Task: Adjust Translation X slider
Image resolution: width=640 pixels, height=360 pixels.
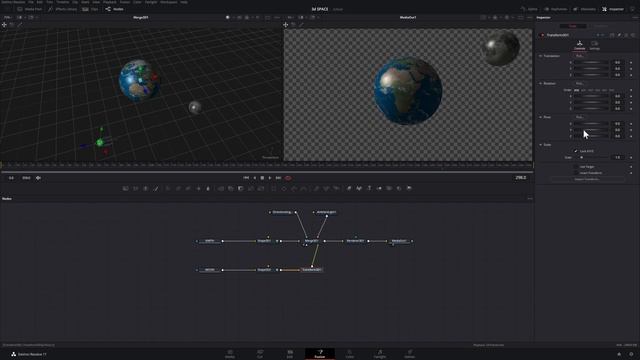Action: [x=591, y=62]
